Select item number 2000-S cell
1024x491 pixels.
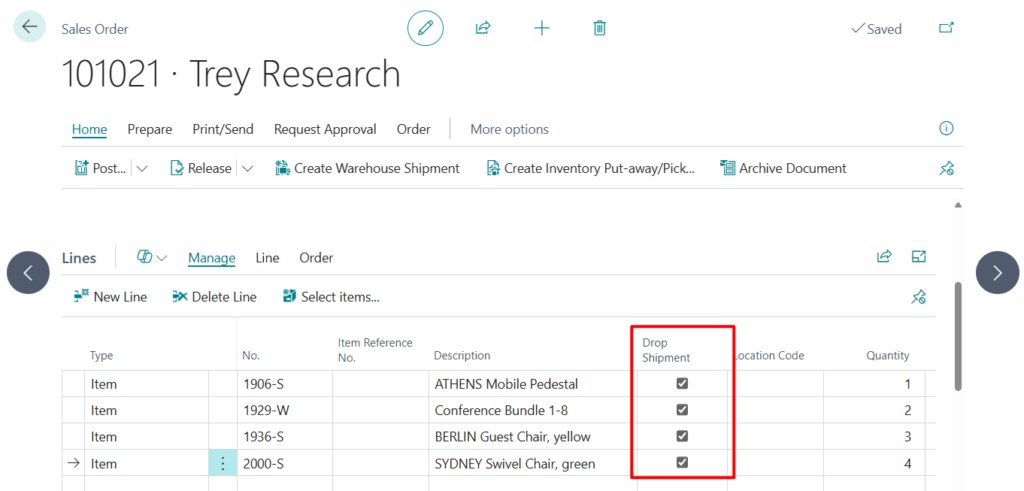[x=285, y=464]
